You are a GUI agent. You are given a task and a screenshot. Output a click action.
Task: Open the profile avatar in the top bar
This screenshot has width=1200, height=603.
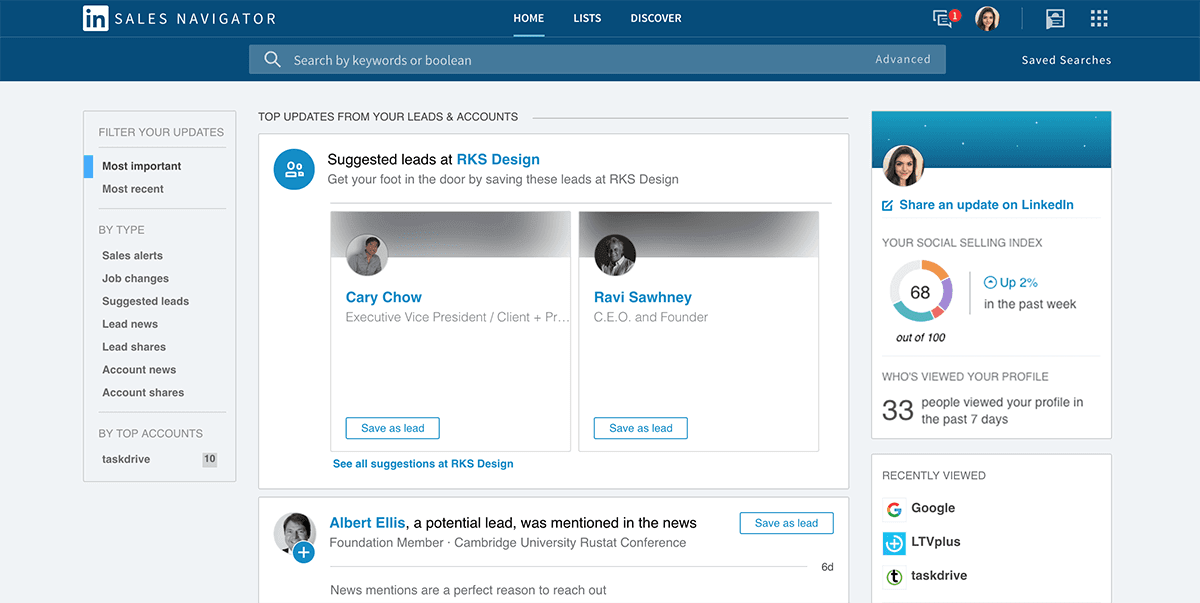pos(987,18)
